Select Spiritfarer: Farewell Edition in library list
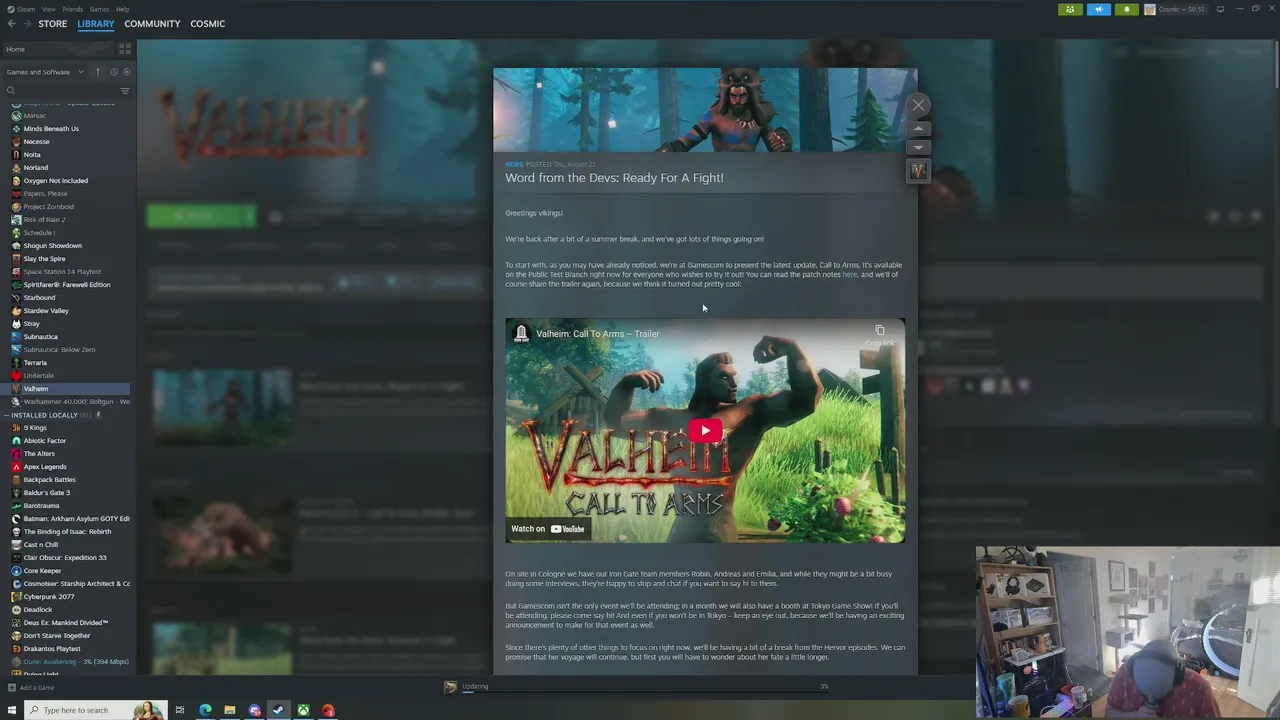The width and height of the screenshot is (1280, 720). coord(65,285)
